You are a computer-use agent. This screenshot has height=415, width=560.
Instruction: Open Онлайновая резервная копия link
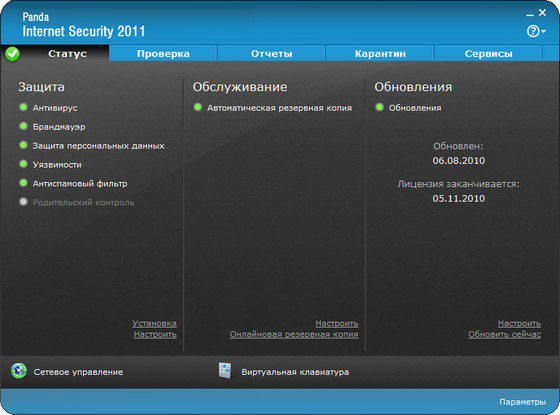(294, 334)
